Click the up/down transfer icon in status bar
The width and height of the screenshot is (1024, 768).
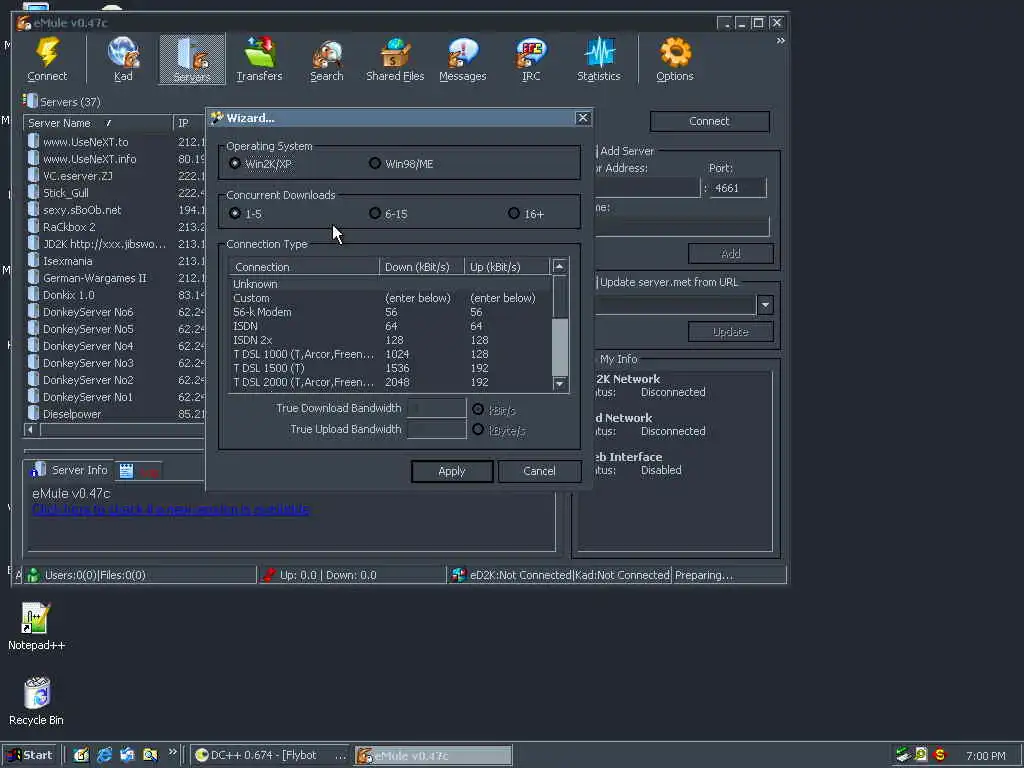pos(268,575)
